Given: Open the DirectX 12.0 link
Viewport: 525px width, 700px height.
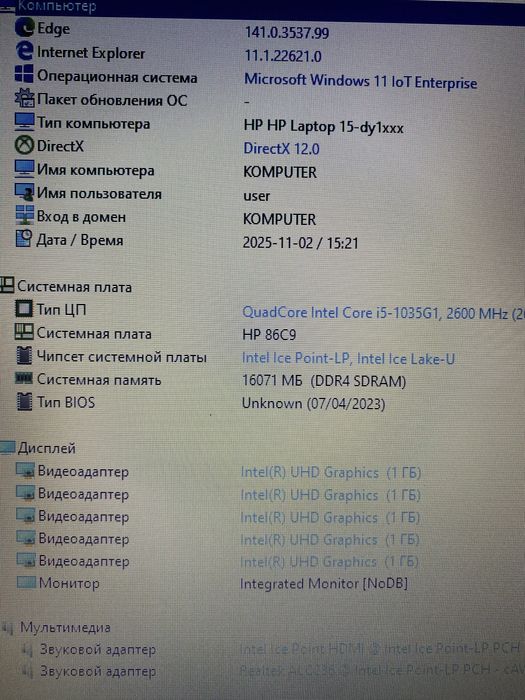Looking at the screenshot, I should point(281,148).
